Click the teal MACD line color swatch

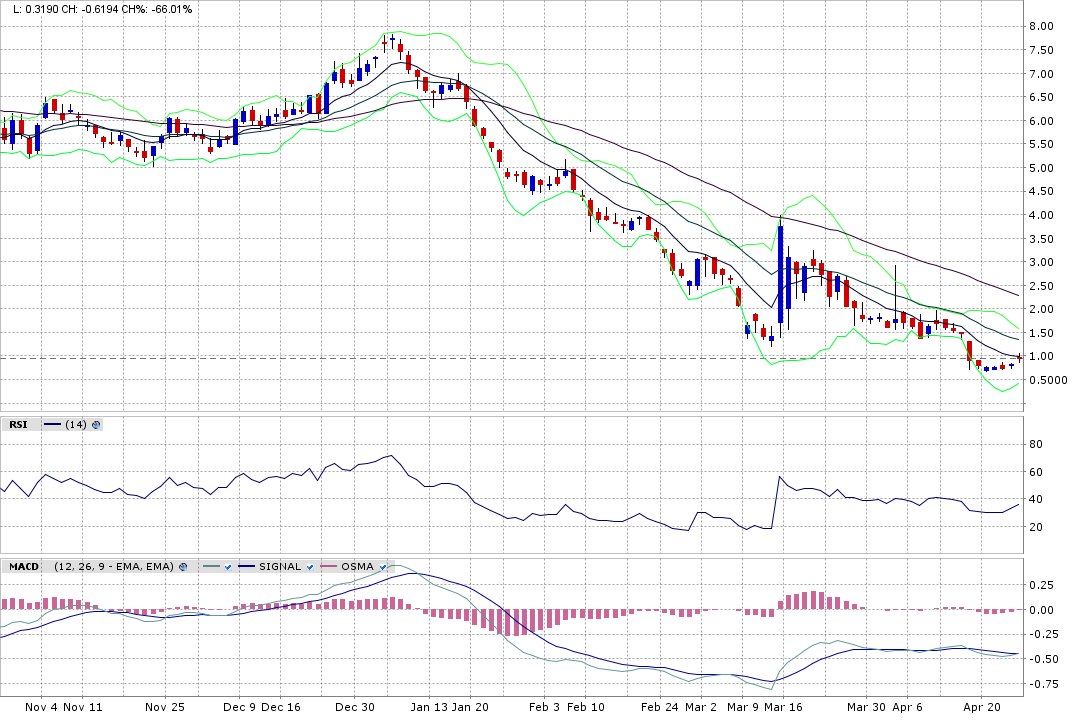coord(212,567)
